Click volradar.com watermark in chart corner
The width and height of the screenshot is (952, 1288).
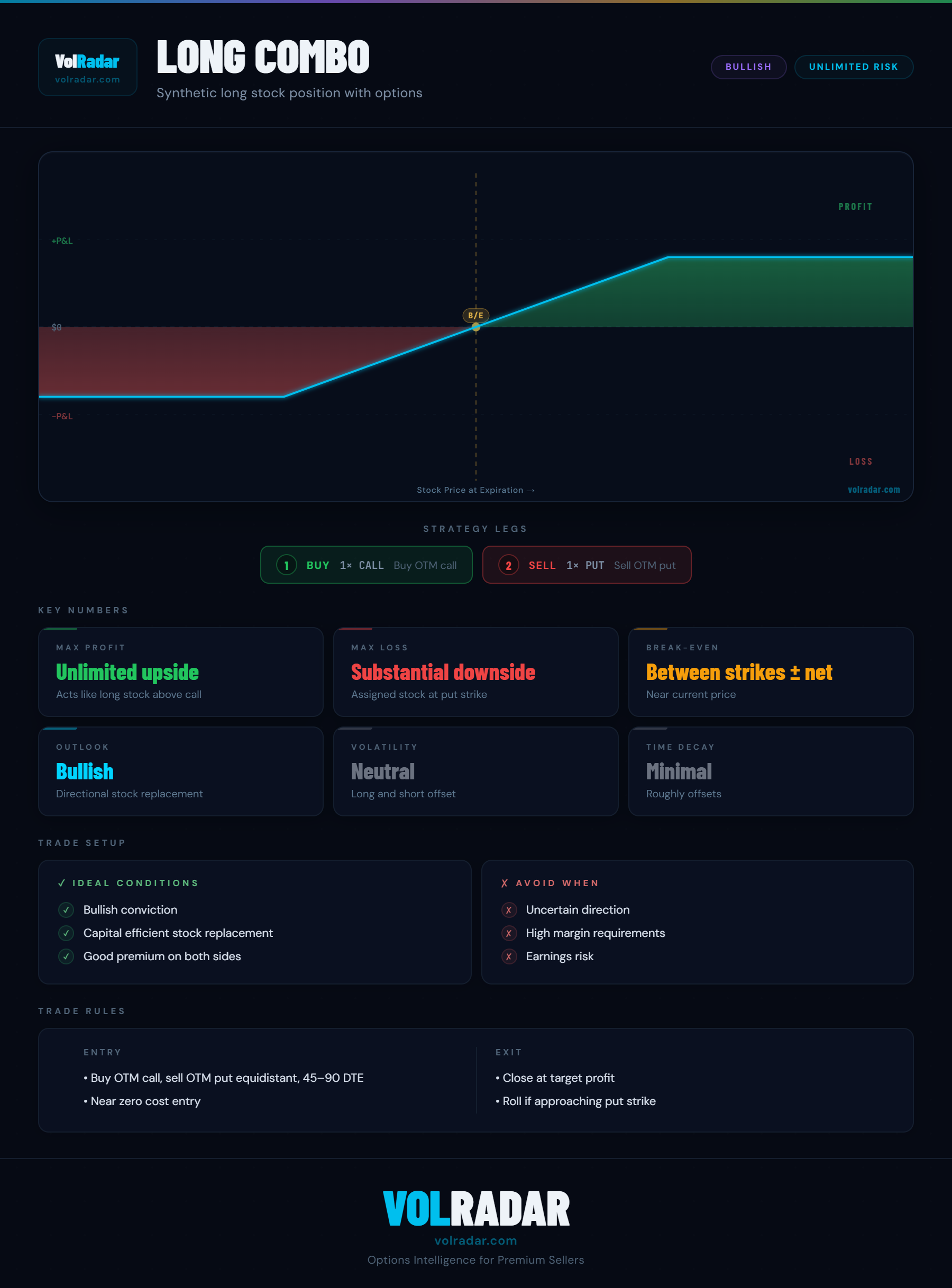coord(873,490)
